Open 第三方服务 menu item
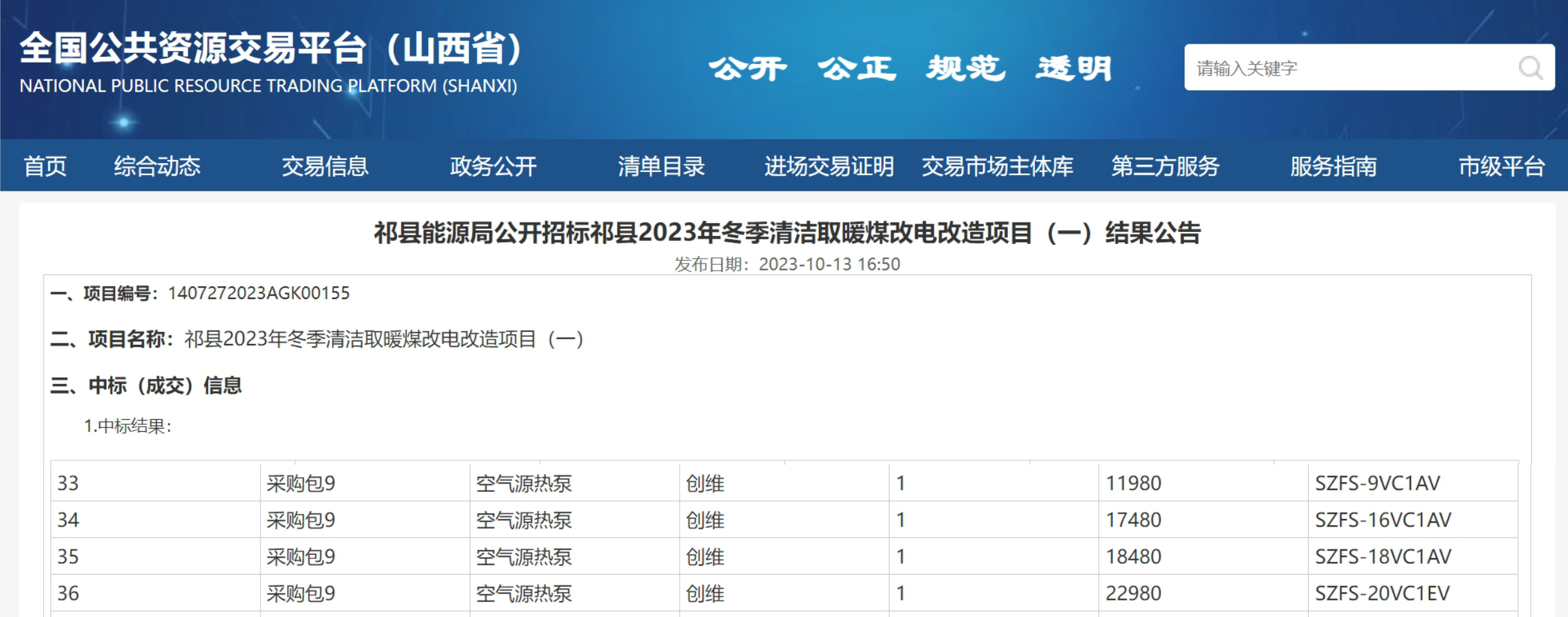The width and height of the screenshot is (1568, 617). click(1165, 166)
